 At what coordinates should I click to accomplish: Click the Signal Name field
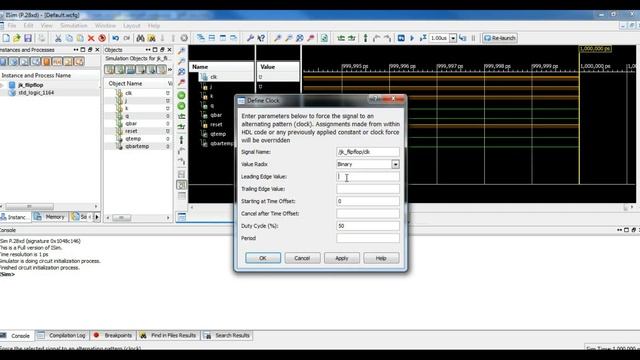(368, 152)
